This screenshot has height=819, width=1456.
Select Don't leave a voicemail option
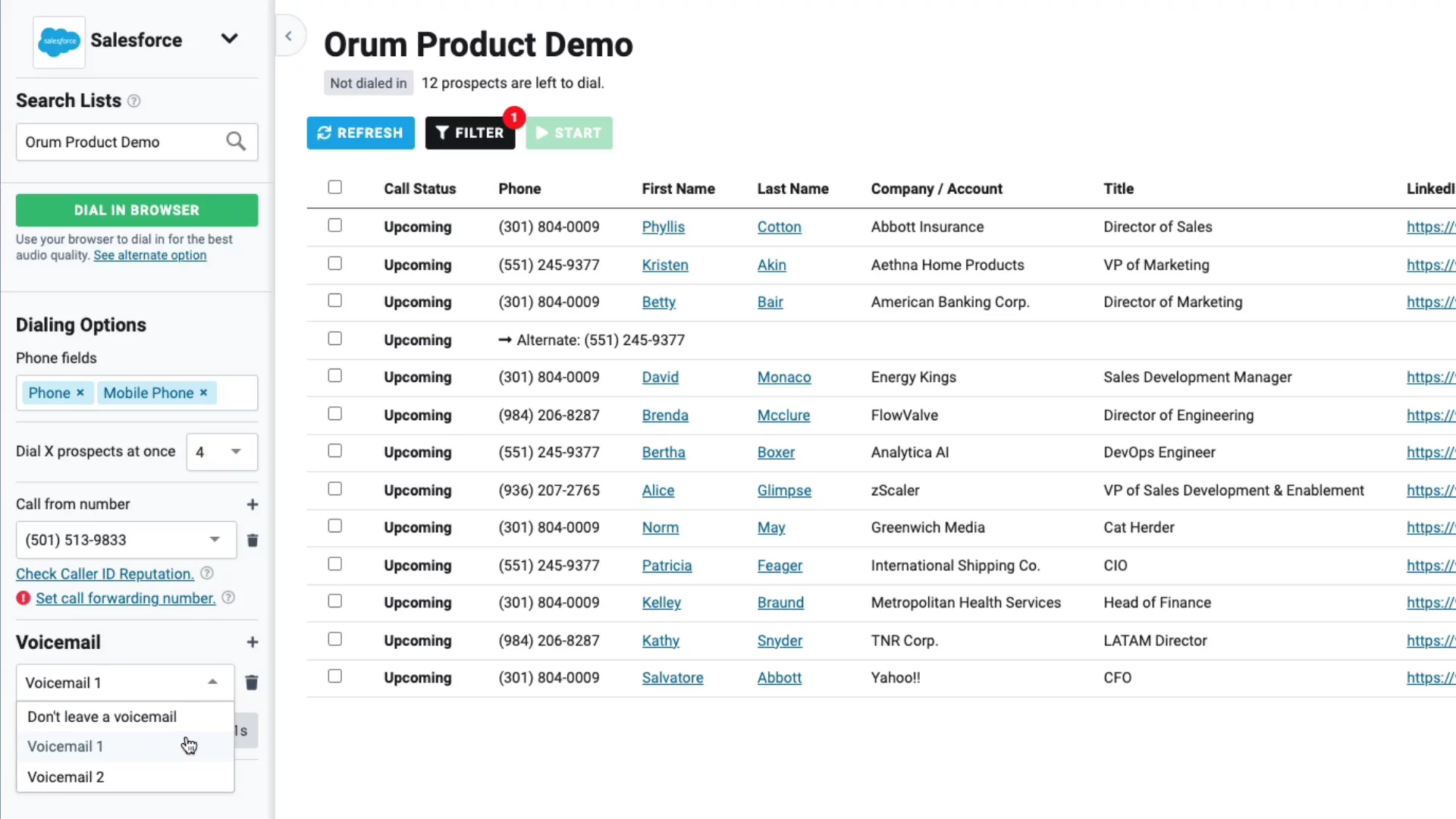(x=102, y=717)
